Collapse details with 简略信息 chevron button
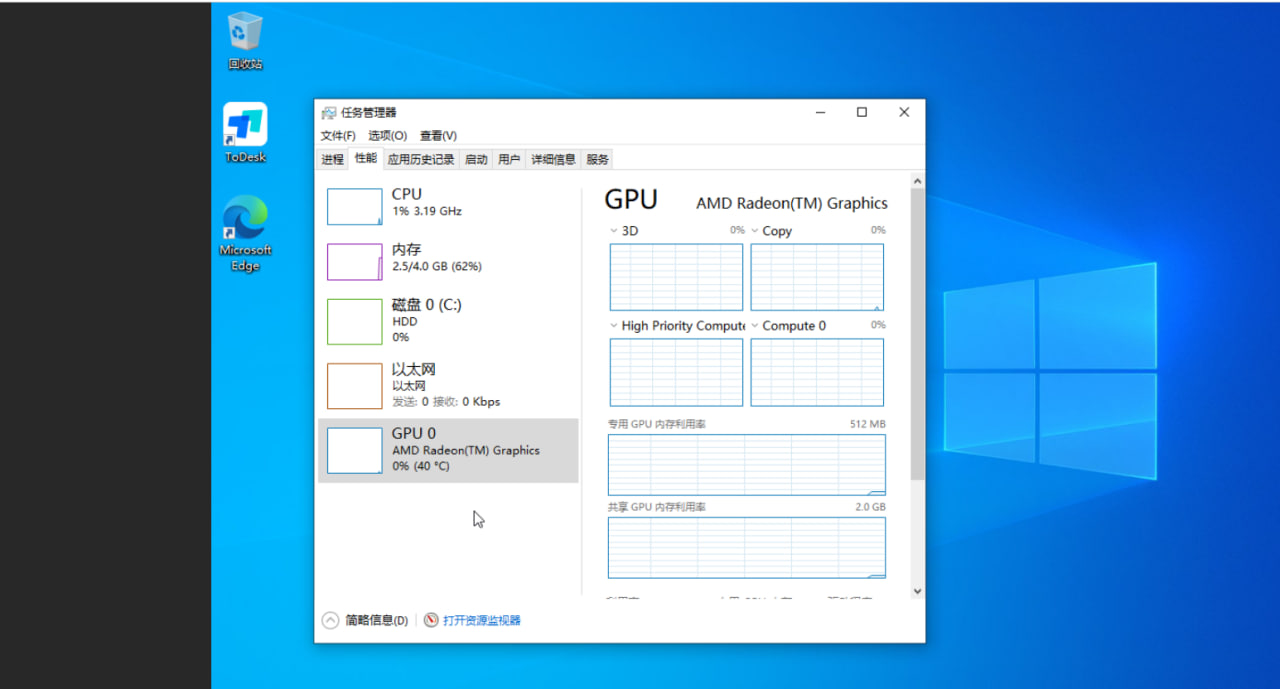The width and height of the screenshot is (1280, 689). pos(330,620)
